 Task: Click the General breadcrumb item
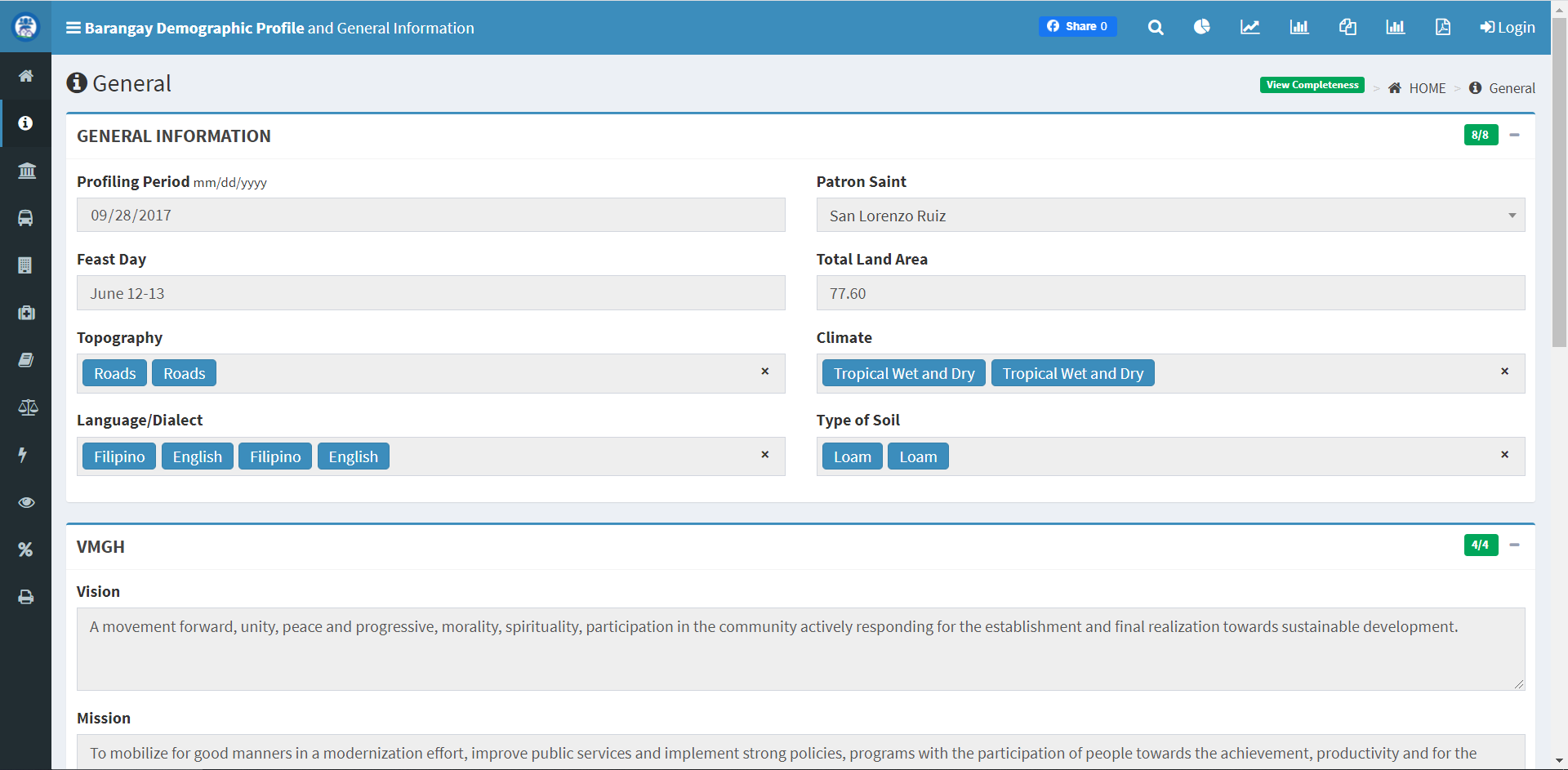(x=1502, y=88)
